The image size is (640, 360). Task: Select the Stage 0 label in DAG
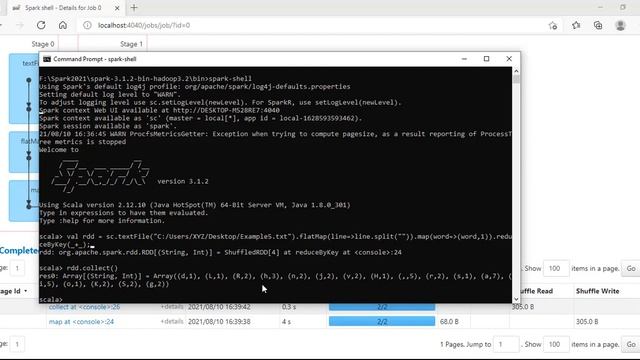click(43, 44)
